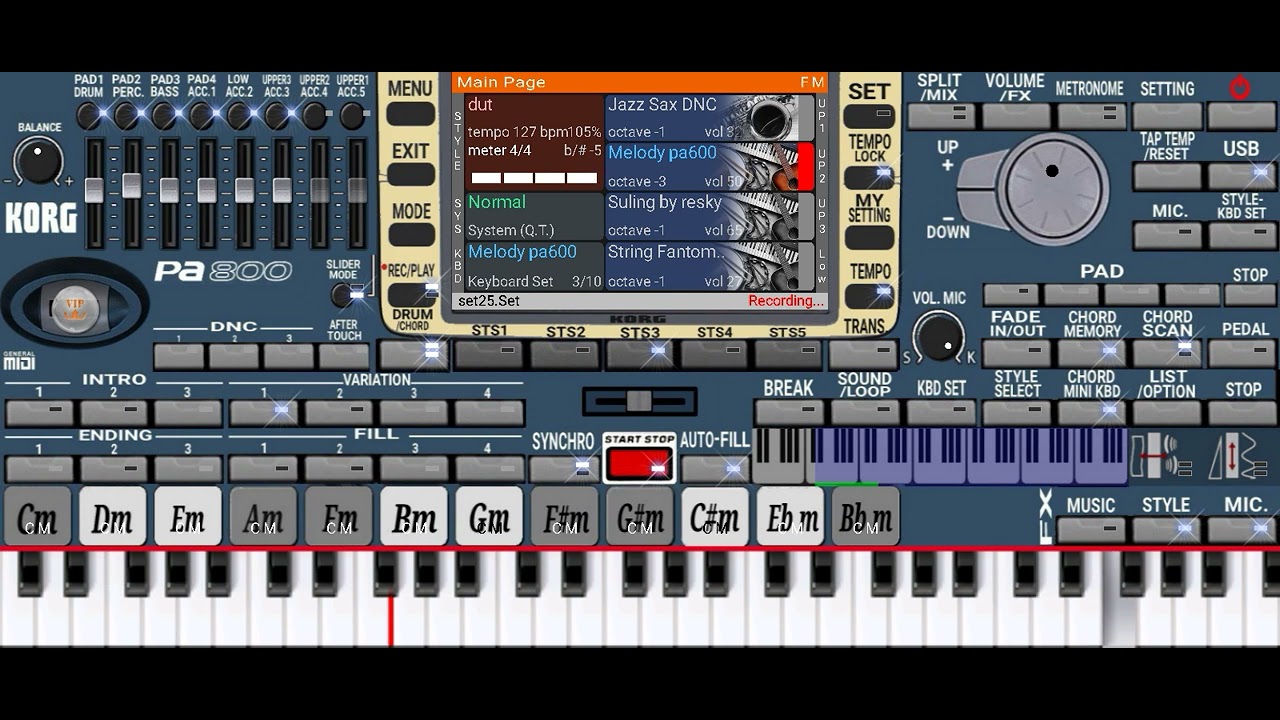Tap the FADE IN/OUT button
The image size is (1280, 720).
click(1017, 352)
